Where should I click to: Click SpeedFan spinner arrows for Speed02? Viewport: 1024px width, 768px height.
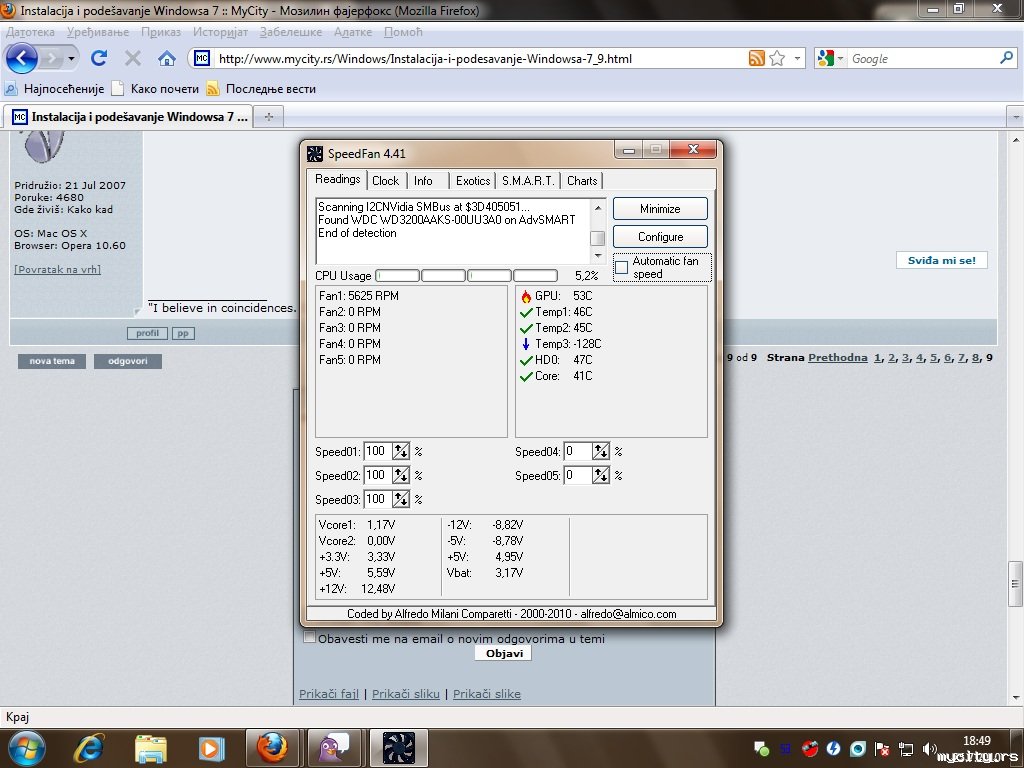click(401, 475)
